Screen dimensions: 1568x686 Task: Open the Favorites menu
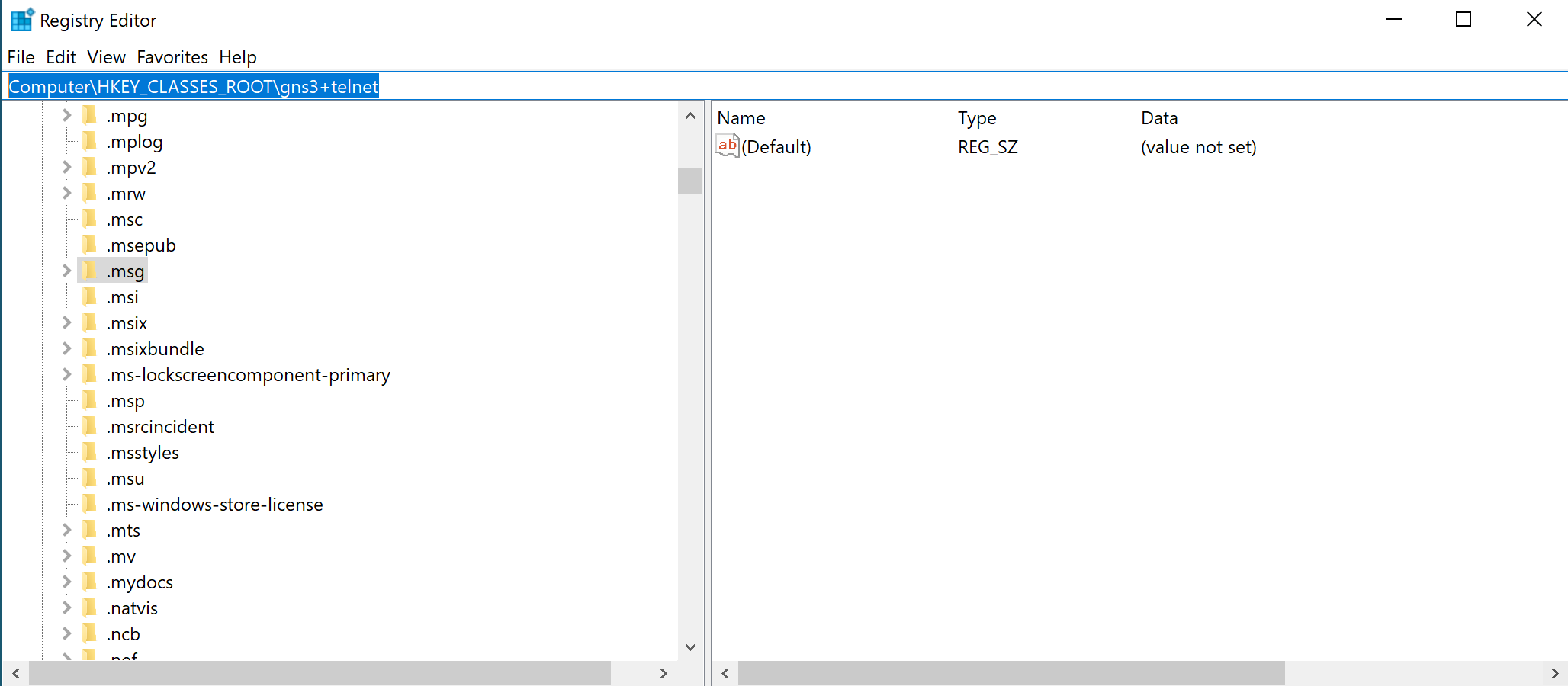[172, 56]
